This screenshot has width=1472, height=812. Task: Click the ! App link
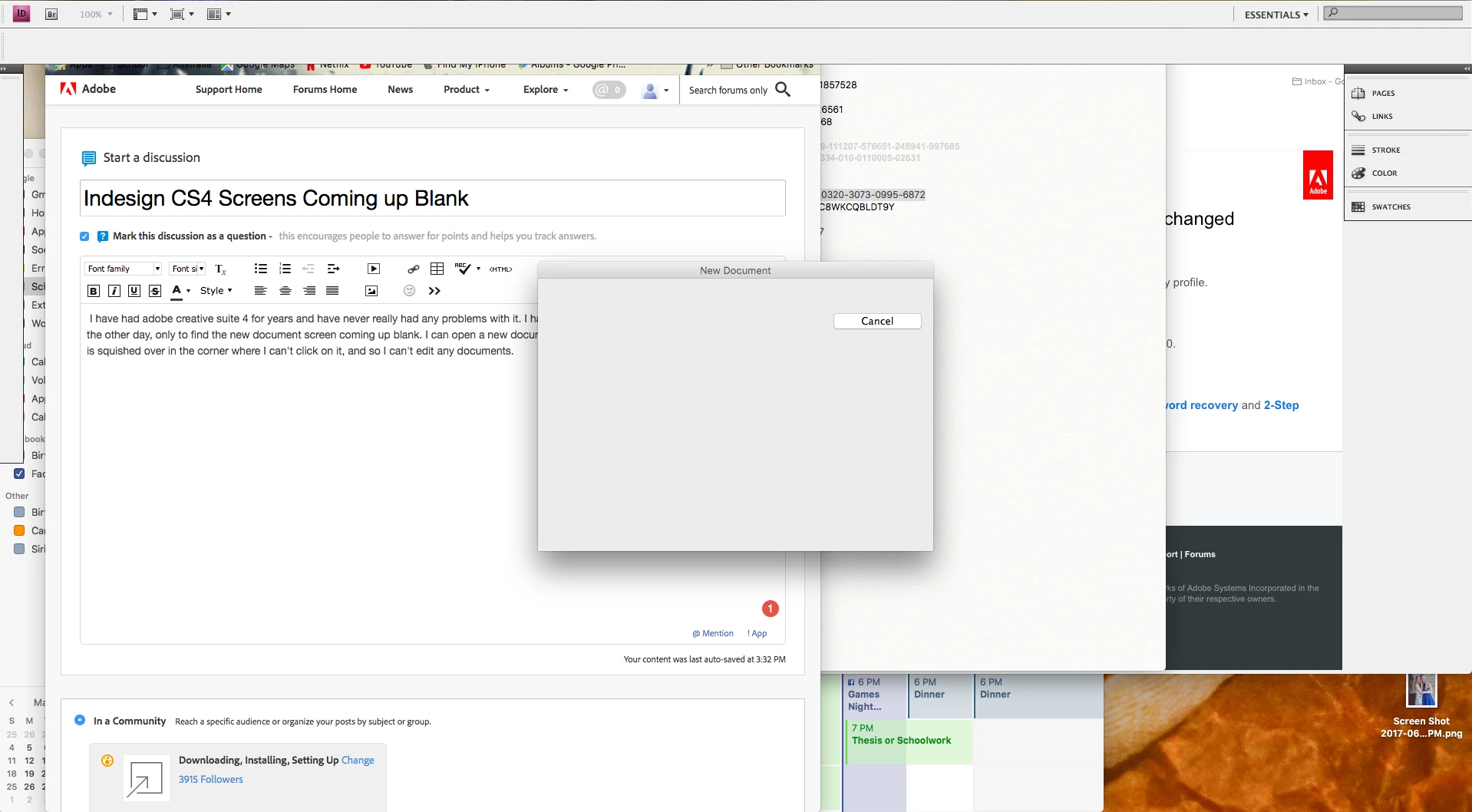[757, 633]
